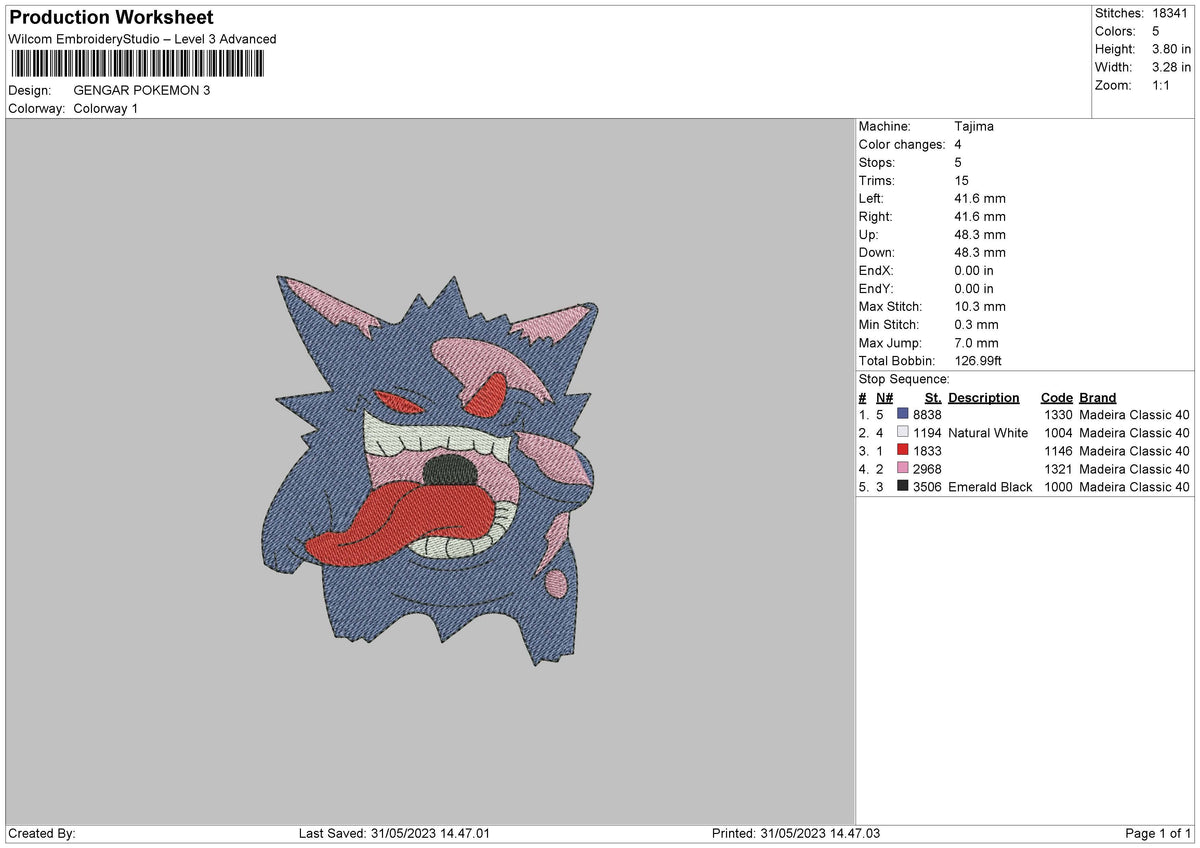
Task: Click the 'Production Worksheet' title
Action: tap(111, 18)
